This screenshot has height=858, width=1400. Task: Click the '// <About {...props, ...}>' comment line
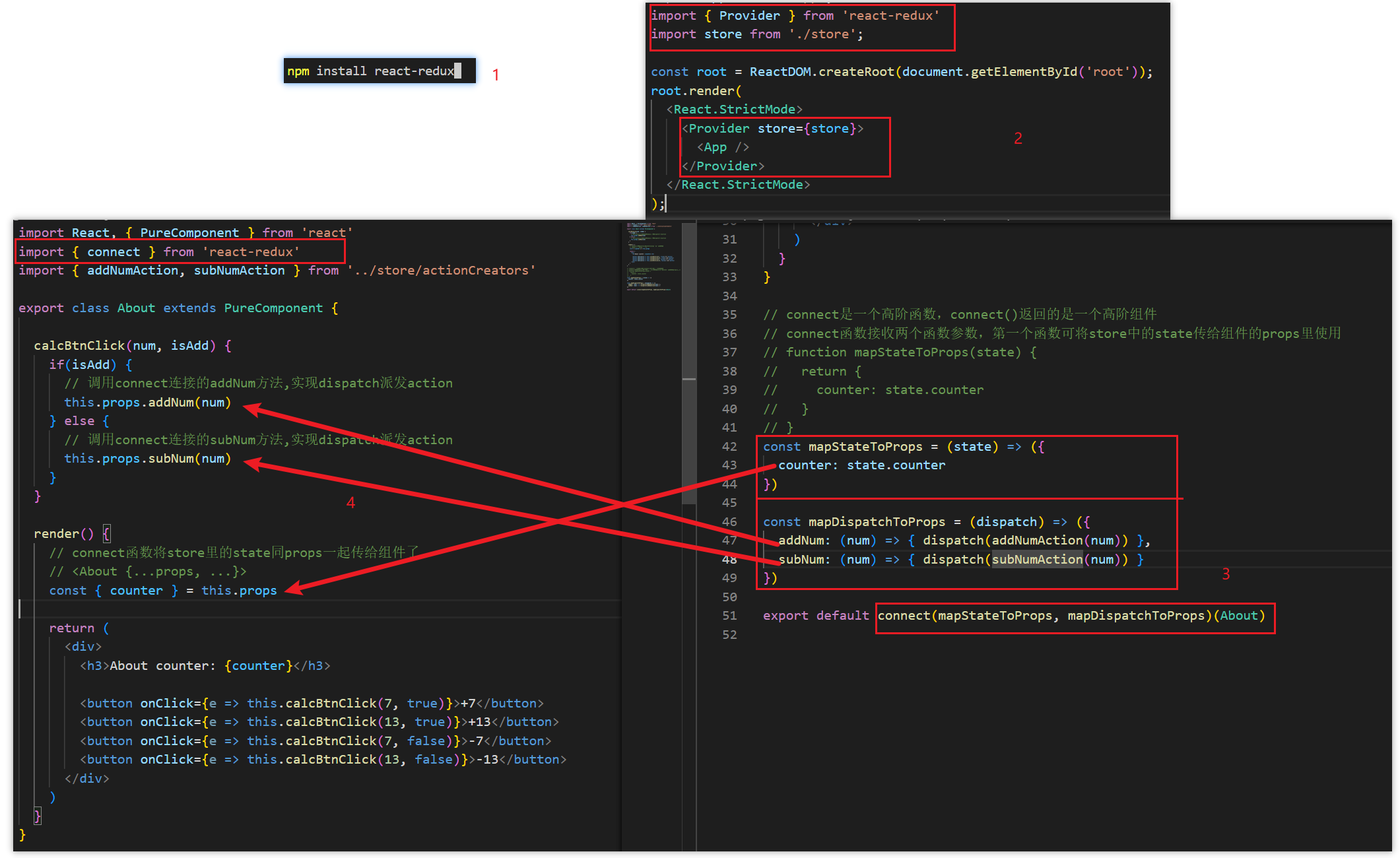147,571
